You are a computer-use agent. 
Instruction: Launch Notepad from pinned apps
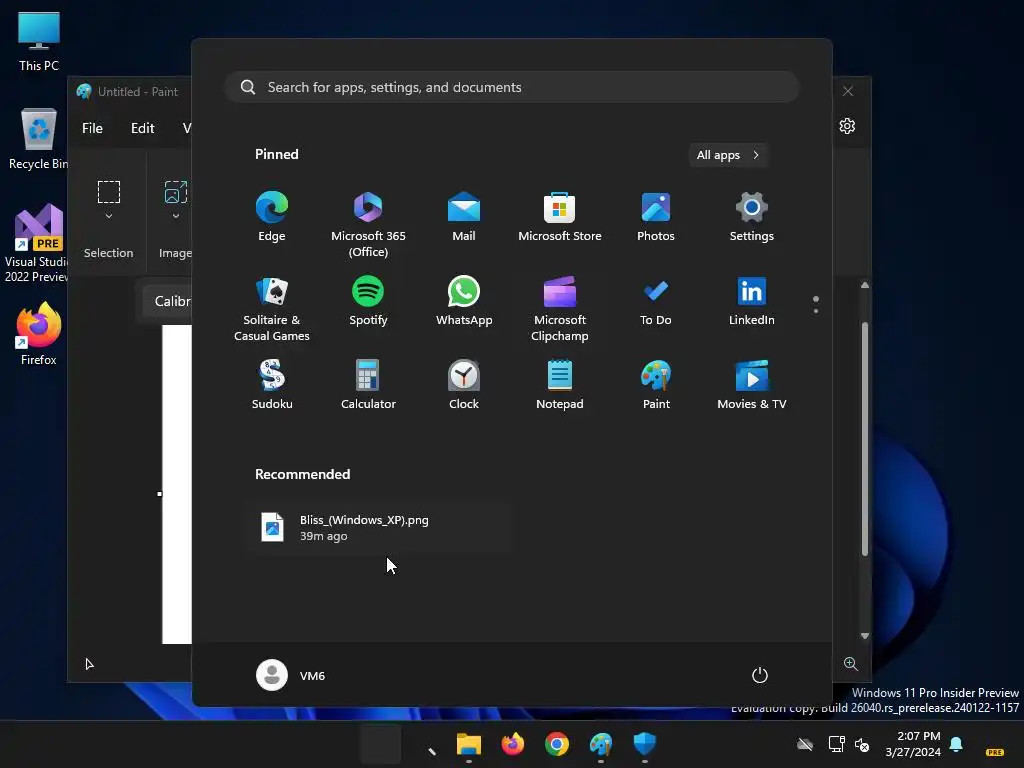pyautogui.click(x=560, y=385)
